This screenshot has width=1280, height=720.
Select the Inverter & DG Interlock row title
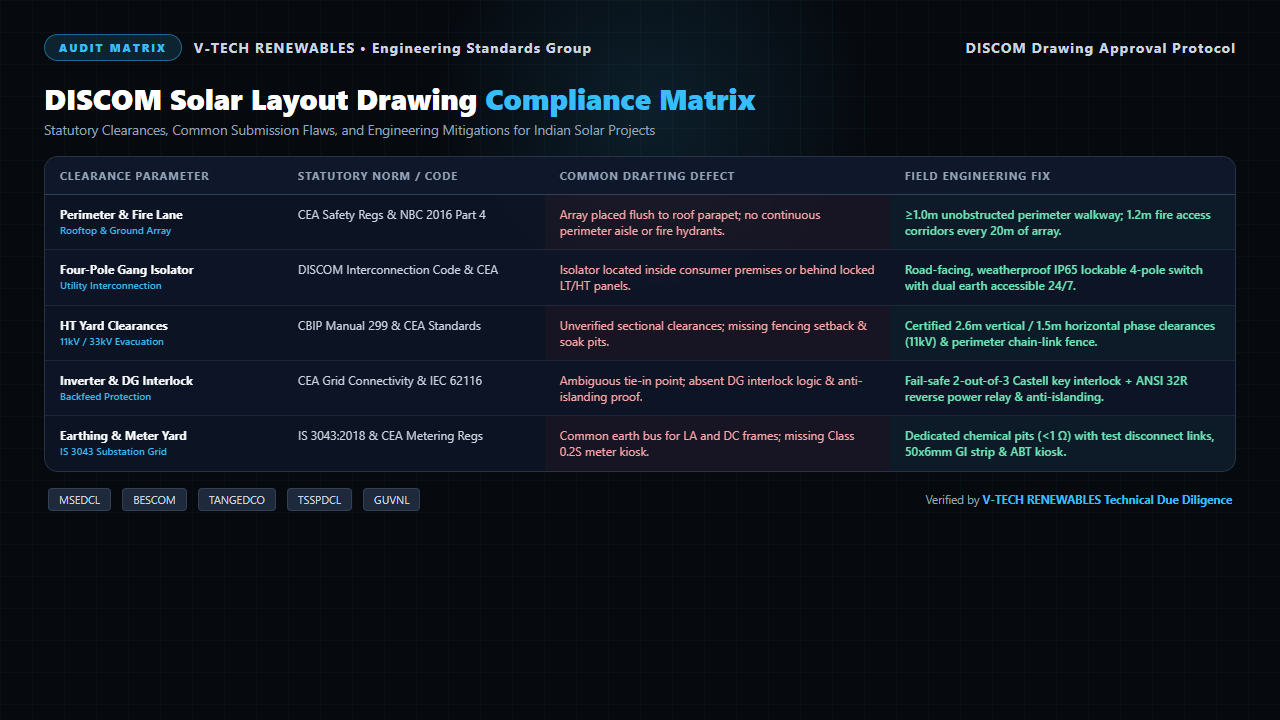pos(126,381)
